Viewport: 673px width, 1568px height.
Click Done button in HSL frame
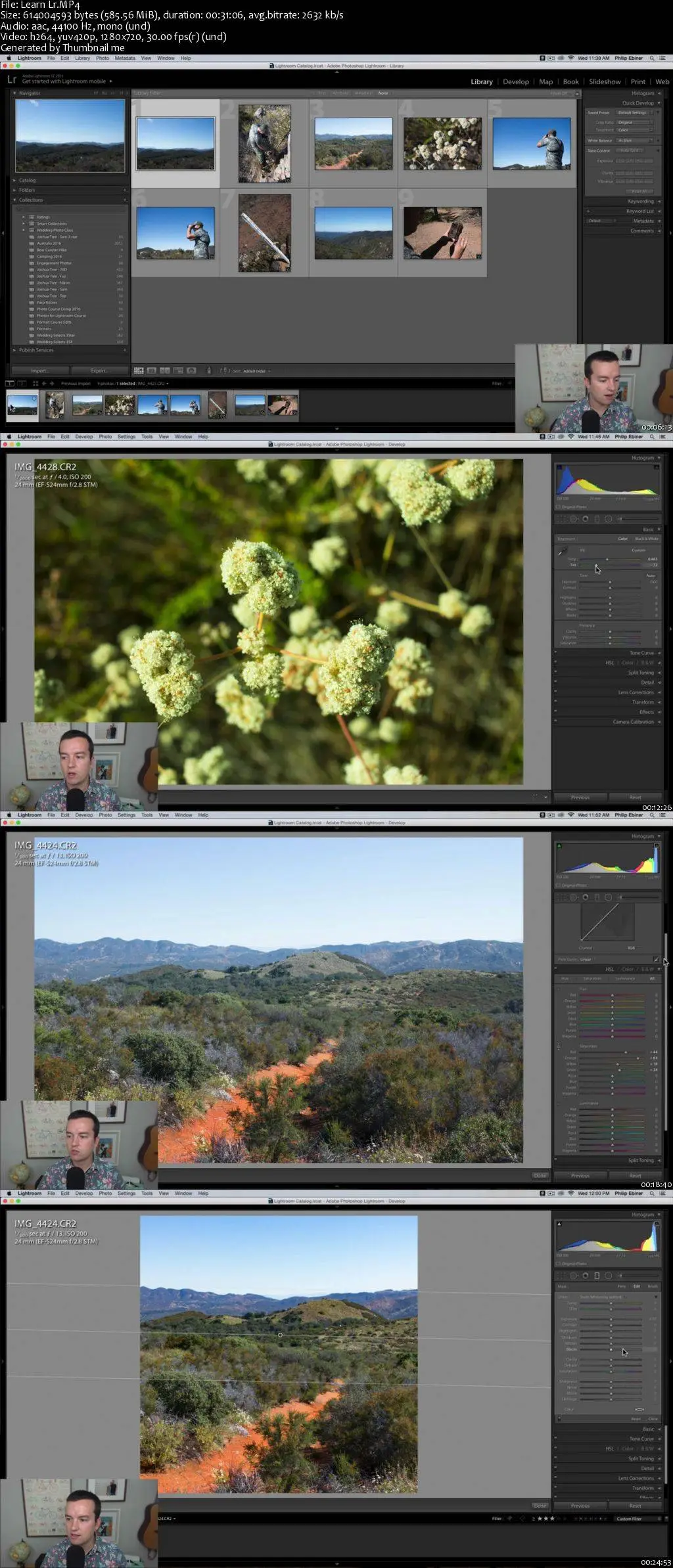(x=540, y=1175)
